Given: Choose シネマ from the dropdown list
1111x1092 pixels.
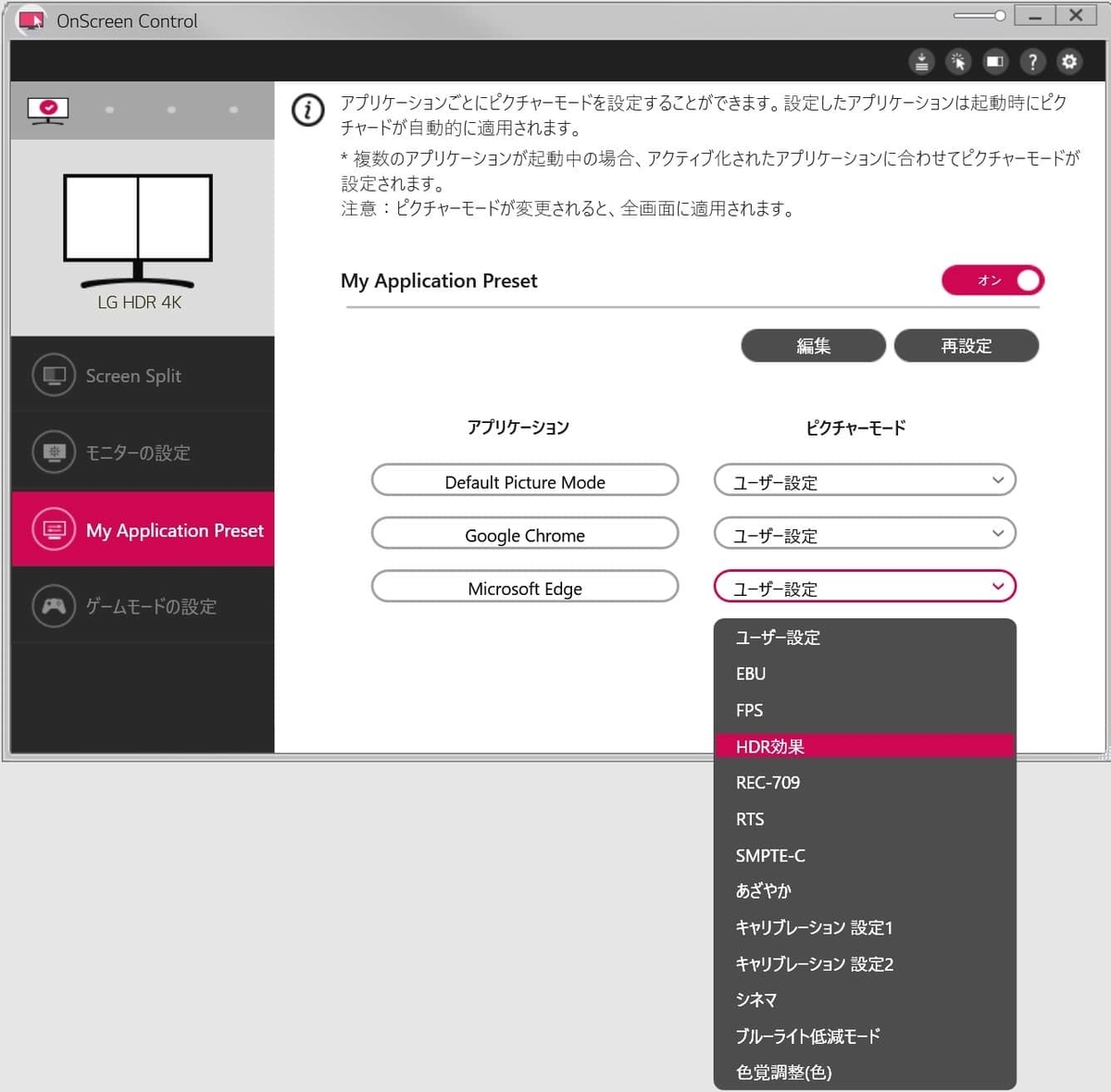Looking at the screenshot, I should [865, 999].
